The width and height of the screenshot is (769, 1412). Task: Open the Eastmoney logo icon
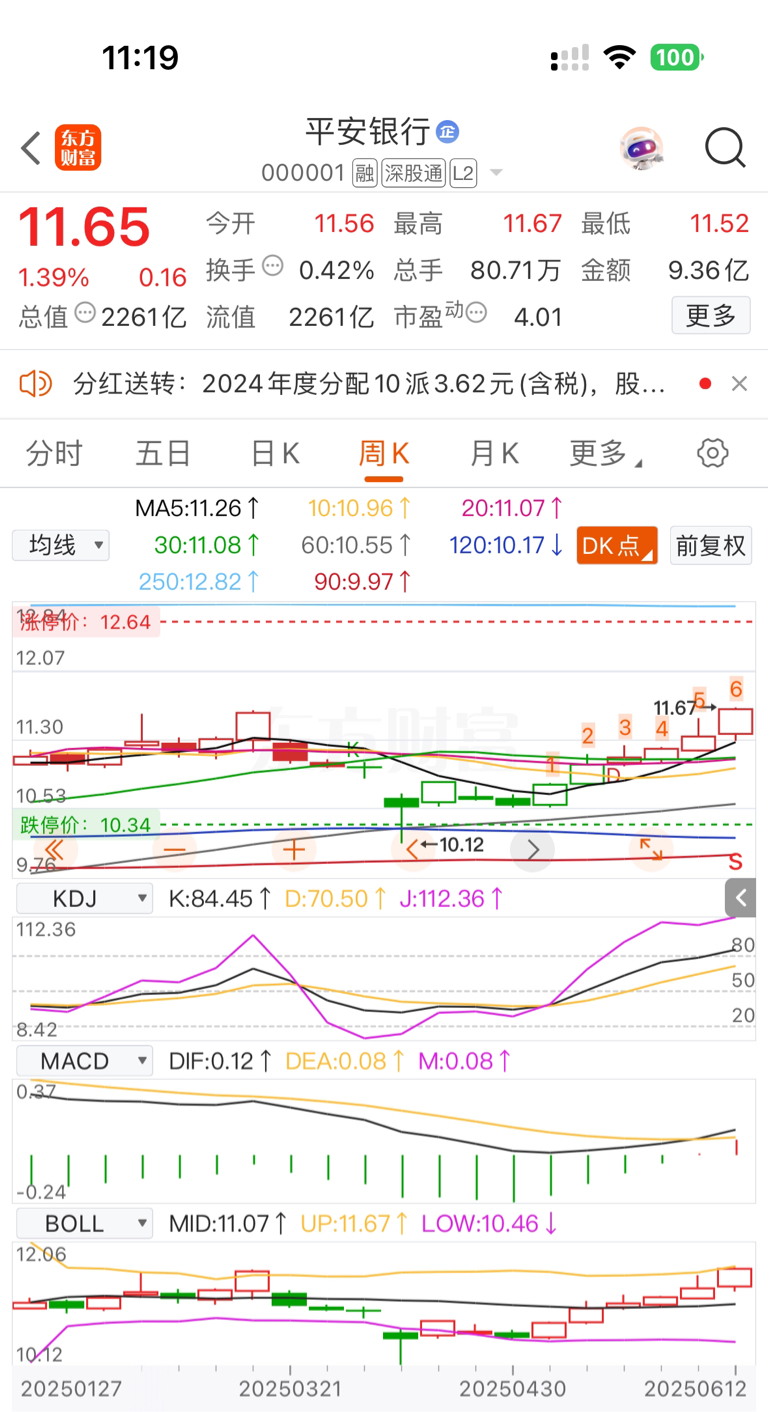coord(79,148)
